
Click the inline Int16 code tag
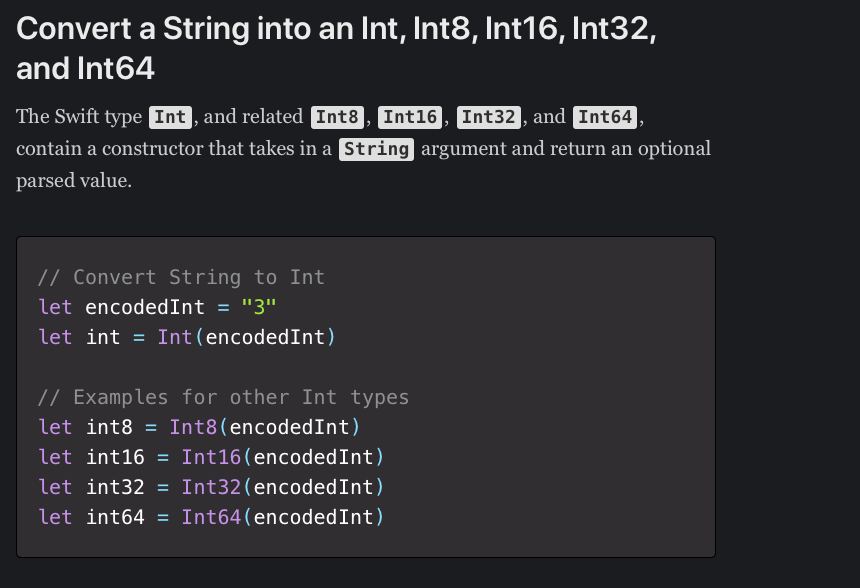tap(410, 117)
